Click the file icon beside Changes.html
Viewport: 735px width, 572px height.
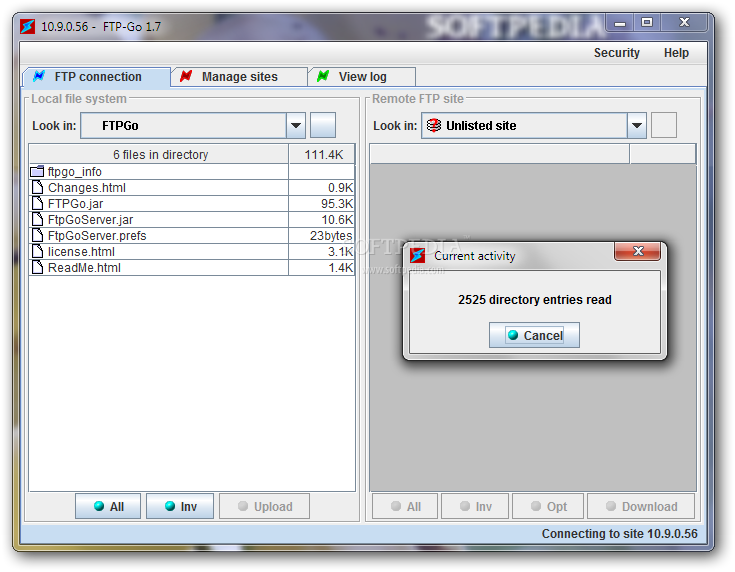tap(38, 188)
